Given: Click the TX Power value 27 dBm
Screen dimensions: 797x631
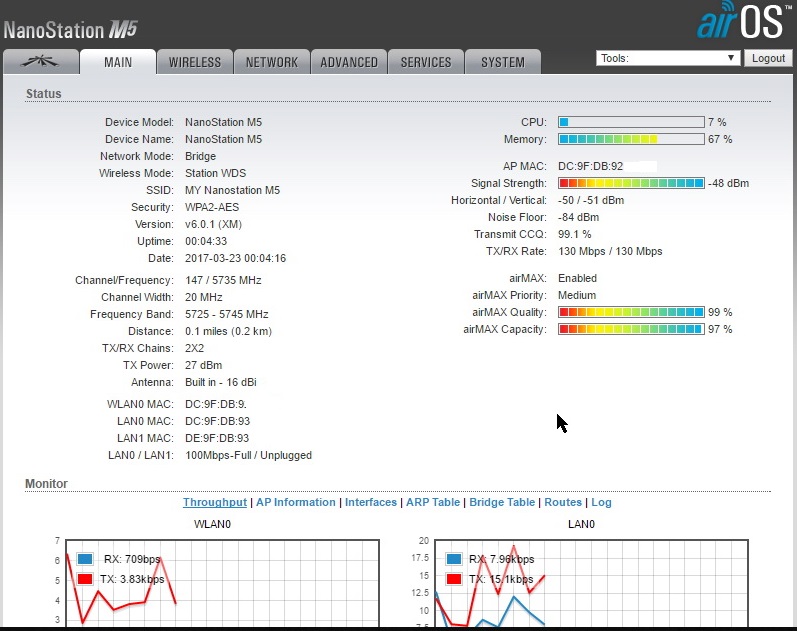Looking at the screenshot, I should pyautogui.click(x=203, y=365).
